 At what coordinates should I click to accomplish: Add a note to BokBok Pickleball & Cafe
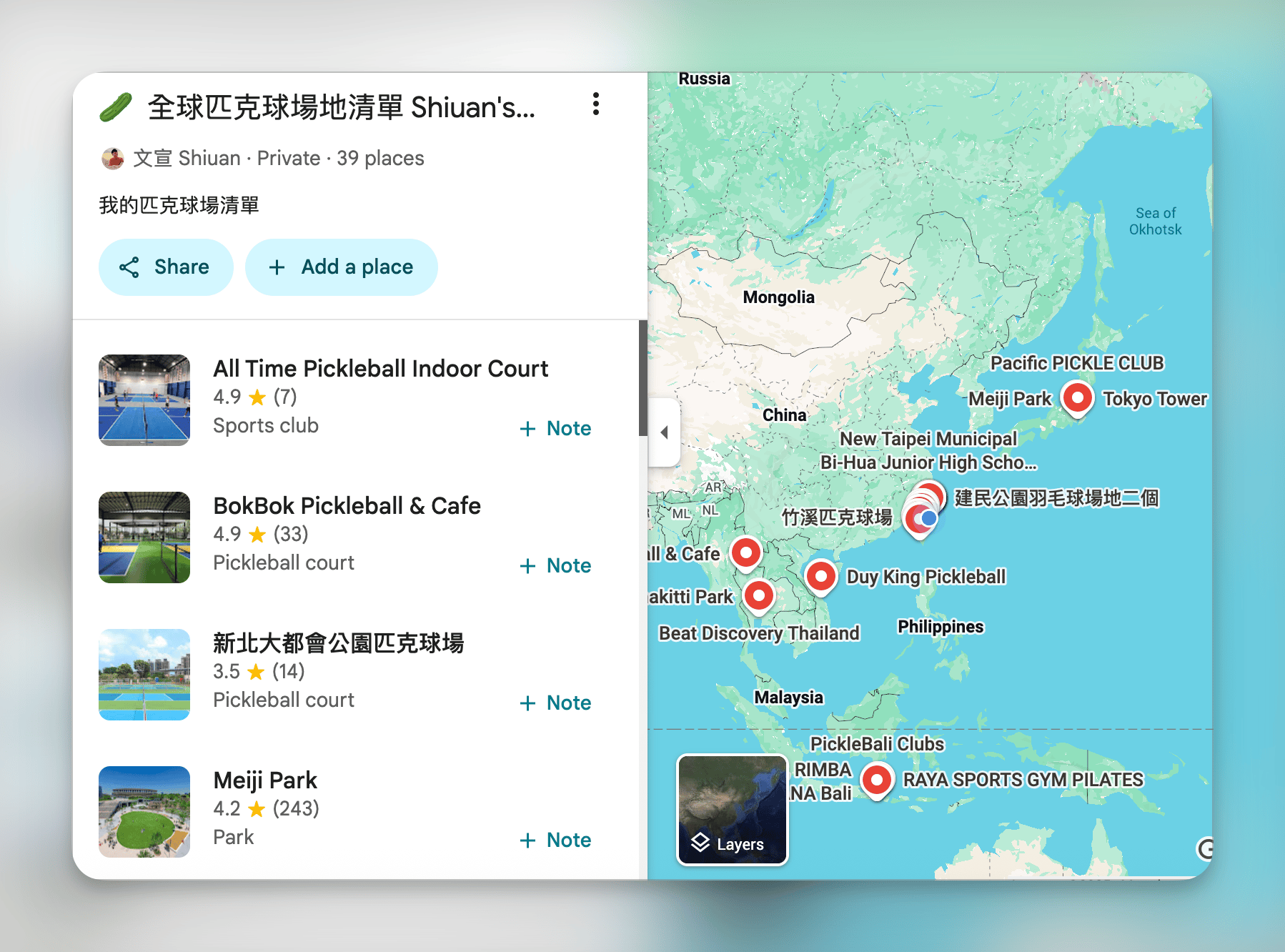555,566
